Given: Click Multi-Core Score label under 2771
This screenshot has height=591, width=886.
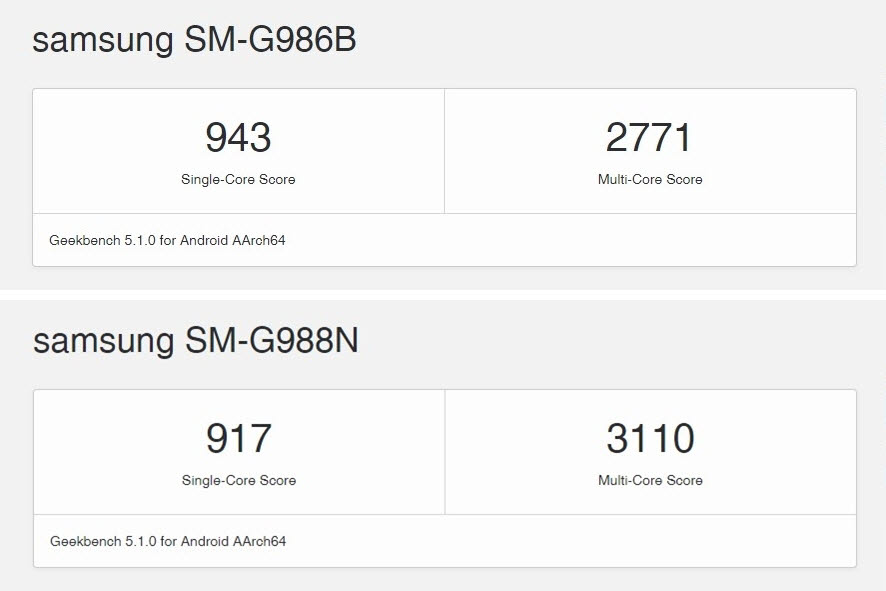Looking at the screenshot, I should [650, 179].
